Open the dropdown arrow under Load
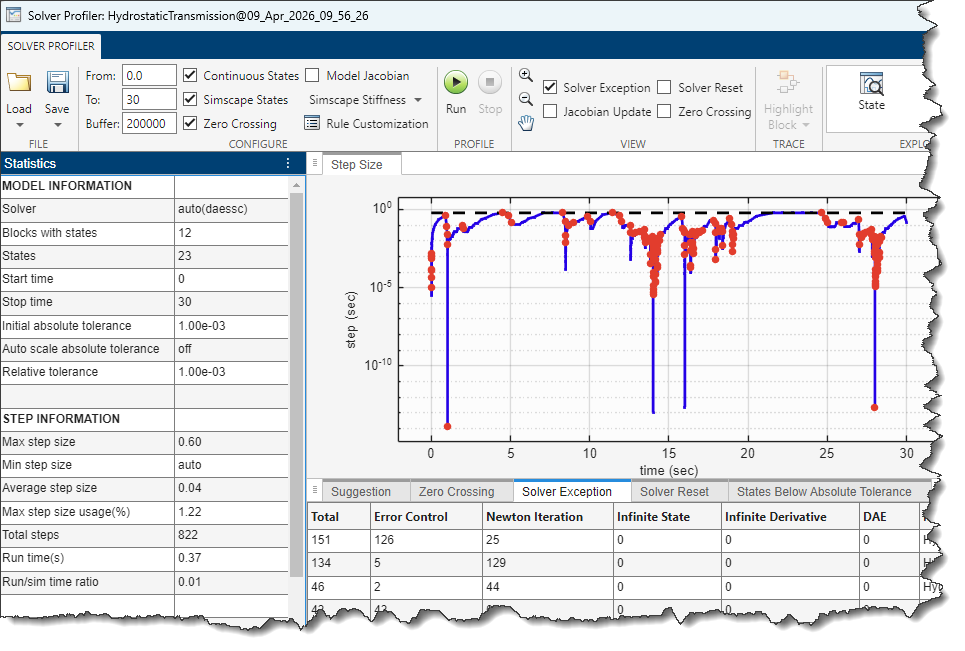Viewport: 965px width, 651px height. pyautogui.click(x=19, y=126)
